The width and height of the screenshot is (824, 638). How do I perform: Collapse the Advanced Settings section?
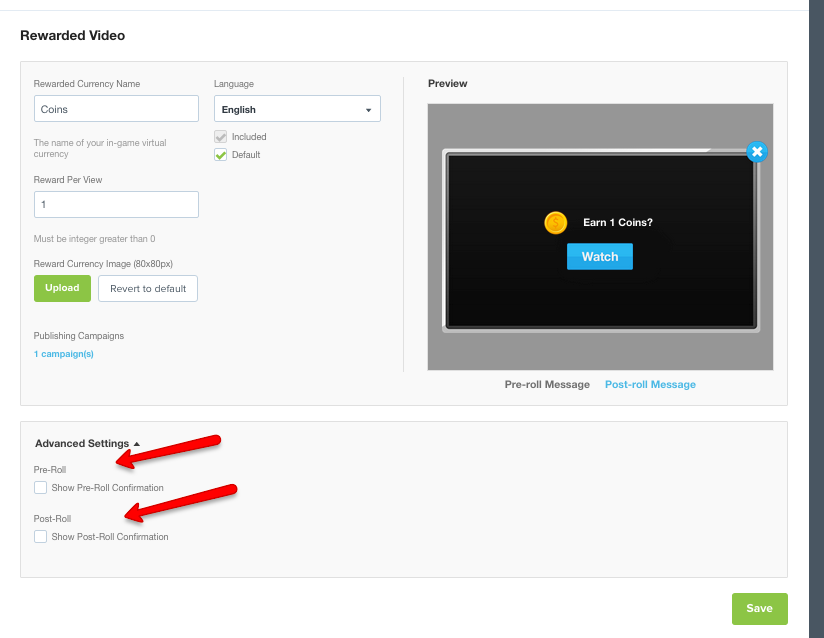pos(87,443)
